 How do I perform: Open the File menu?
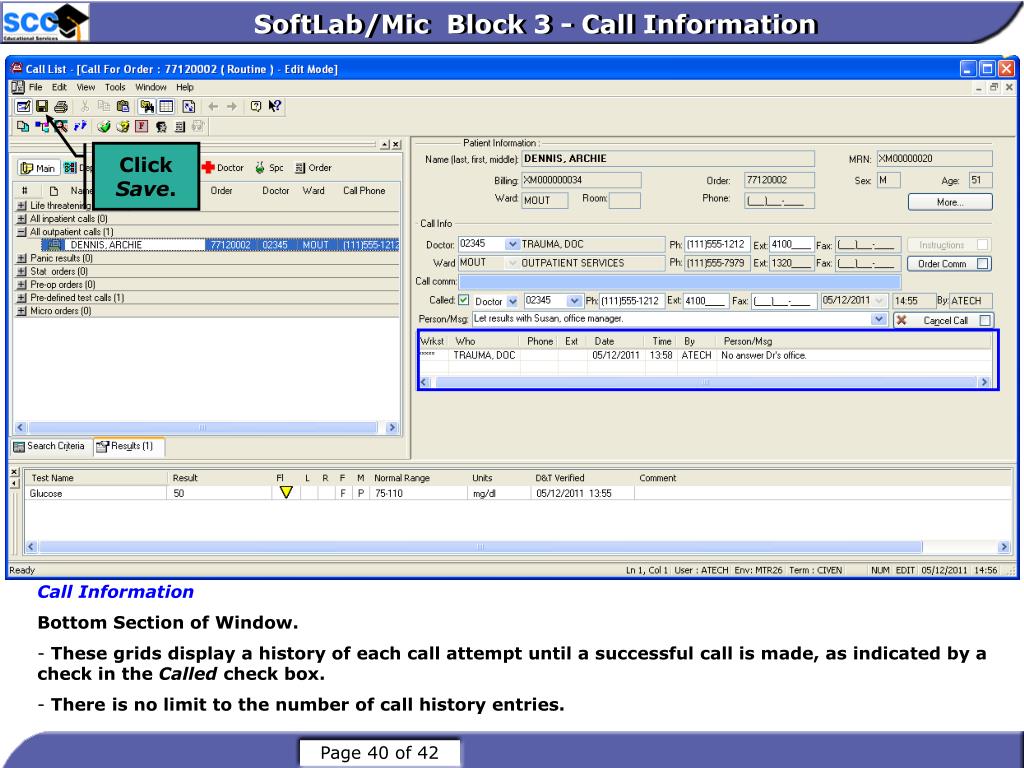pyautogui.click(x=35, y=87)
